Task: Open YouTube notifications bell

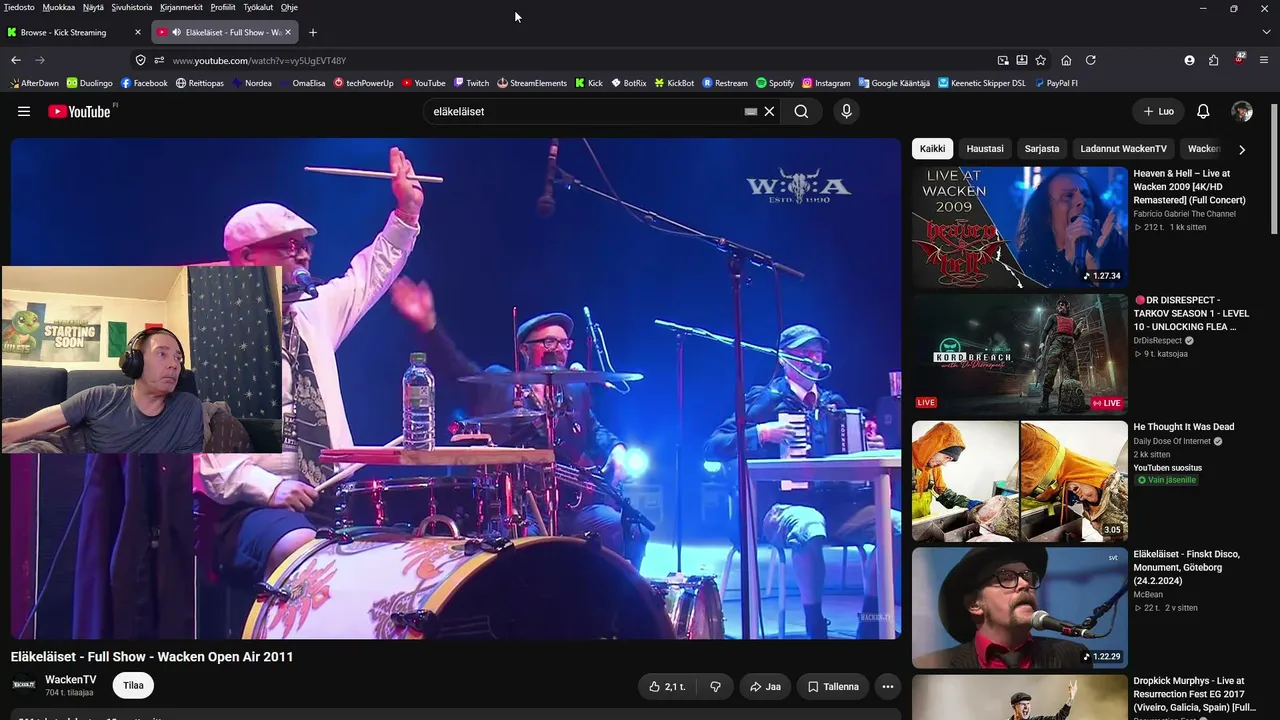Action: click(1203, 111)
